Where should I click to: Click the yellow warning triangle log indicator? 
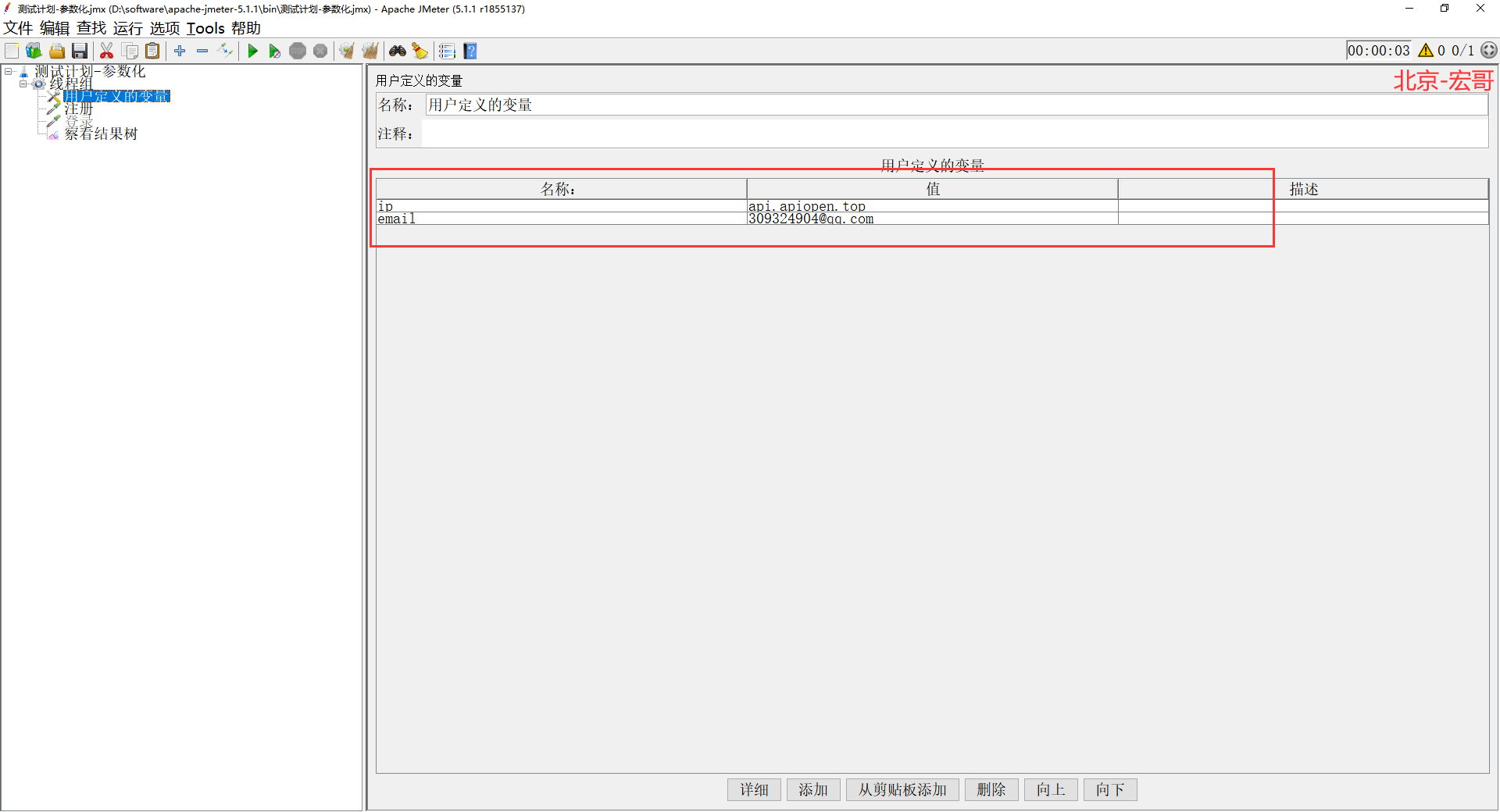(x=1426, y=51)
